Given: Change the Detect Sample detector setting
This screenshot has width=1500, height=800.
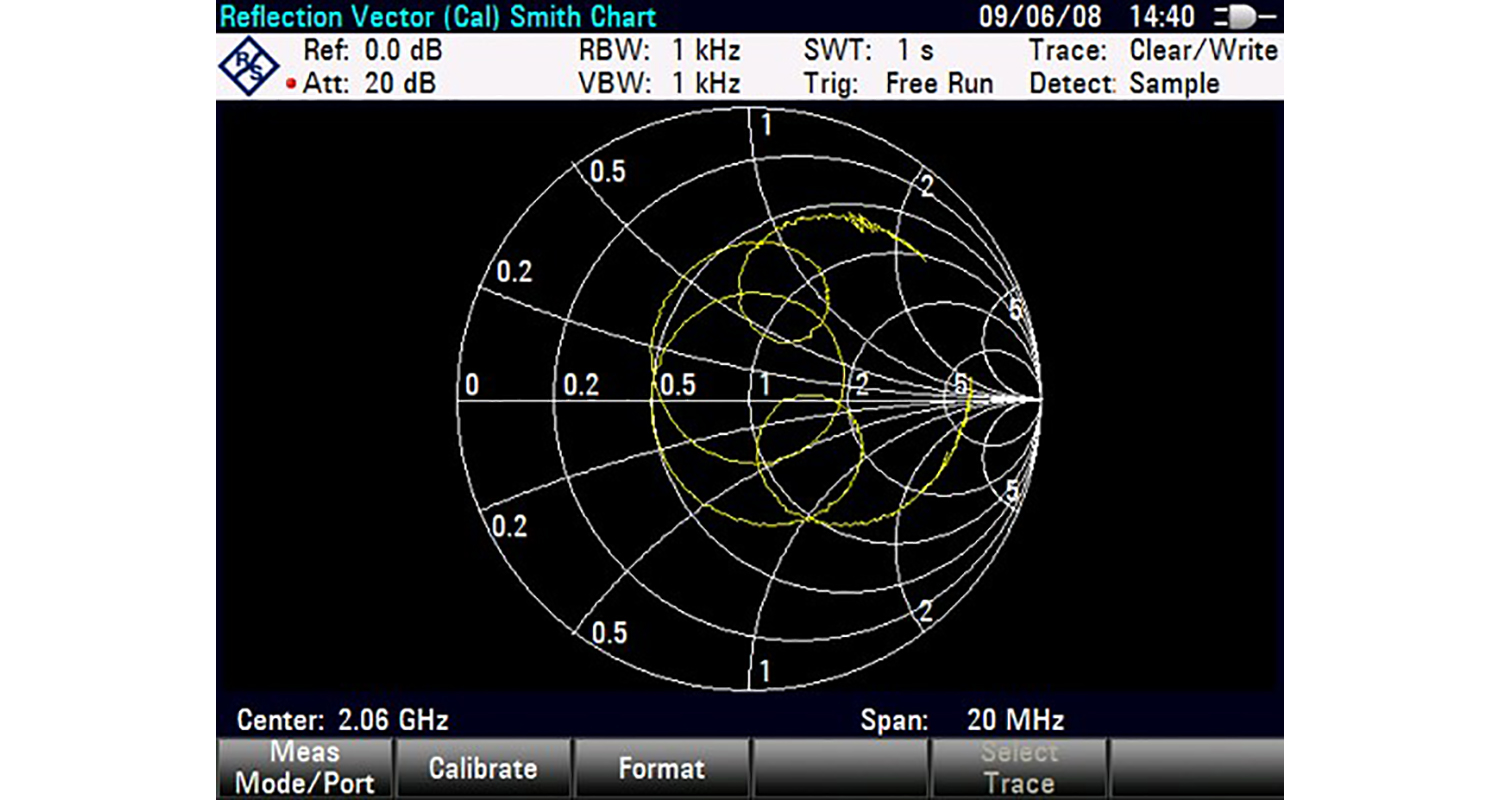Looking at the screenshot, I should [1124, 84].
